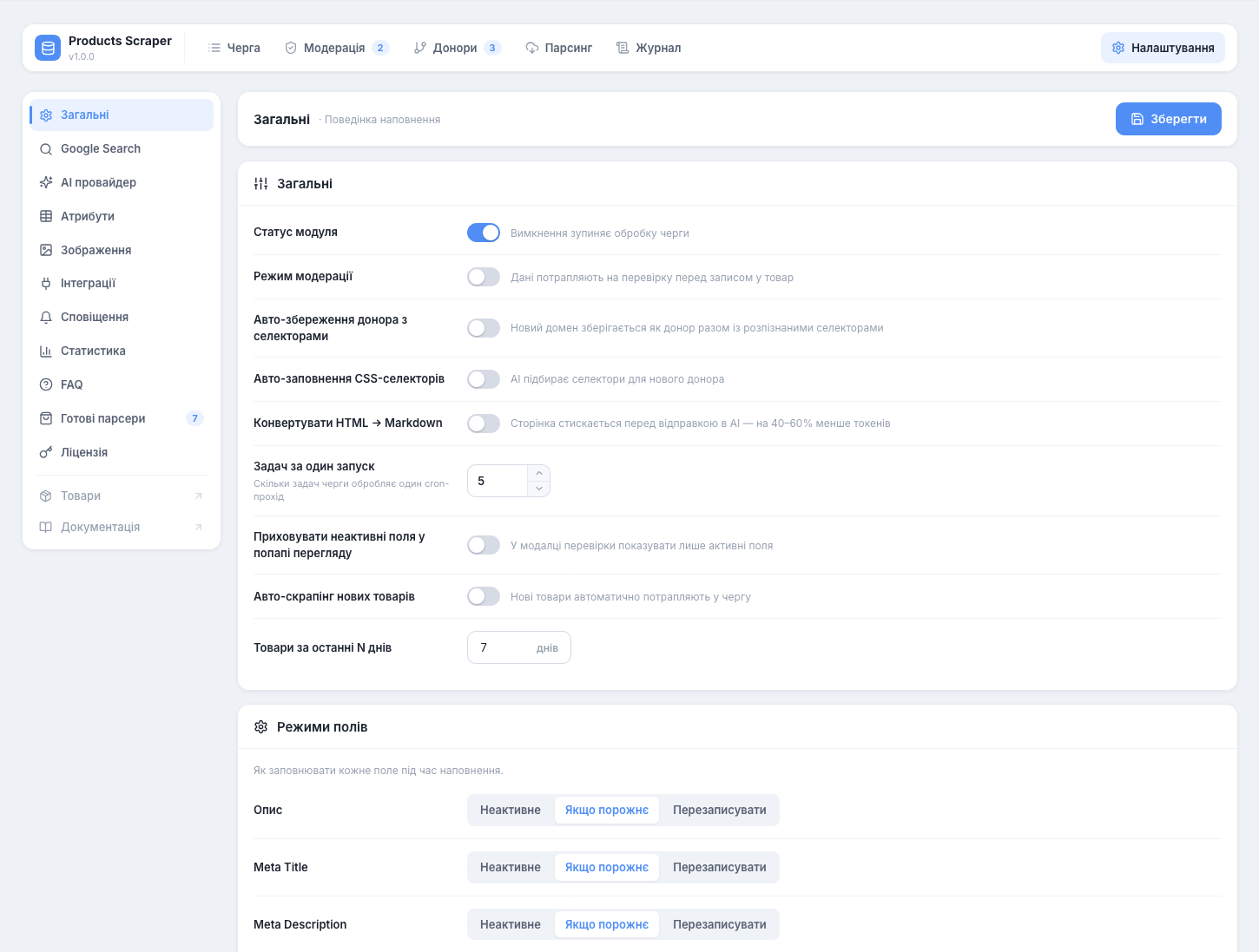Viewport: 1259px width, 952px height.
Task: Select Якщо порожнє for Meta Title
Action: point(607,868)
